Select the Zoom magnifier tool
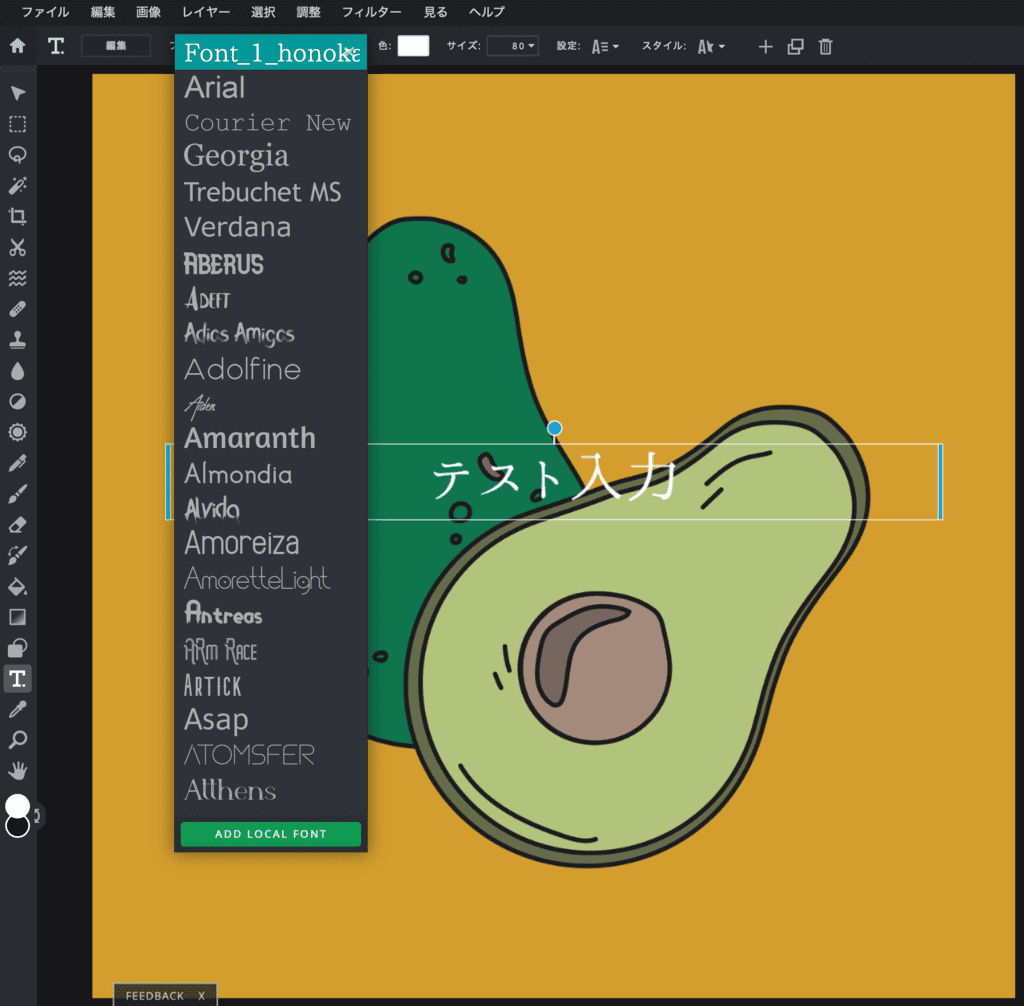 click(17, 739)
